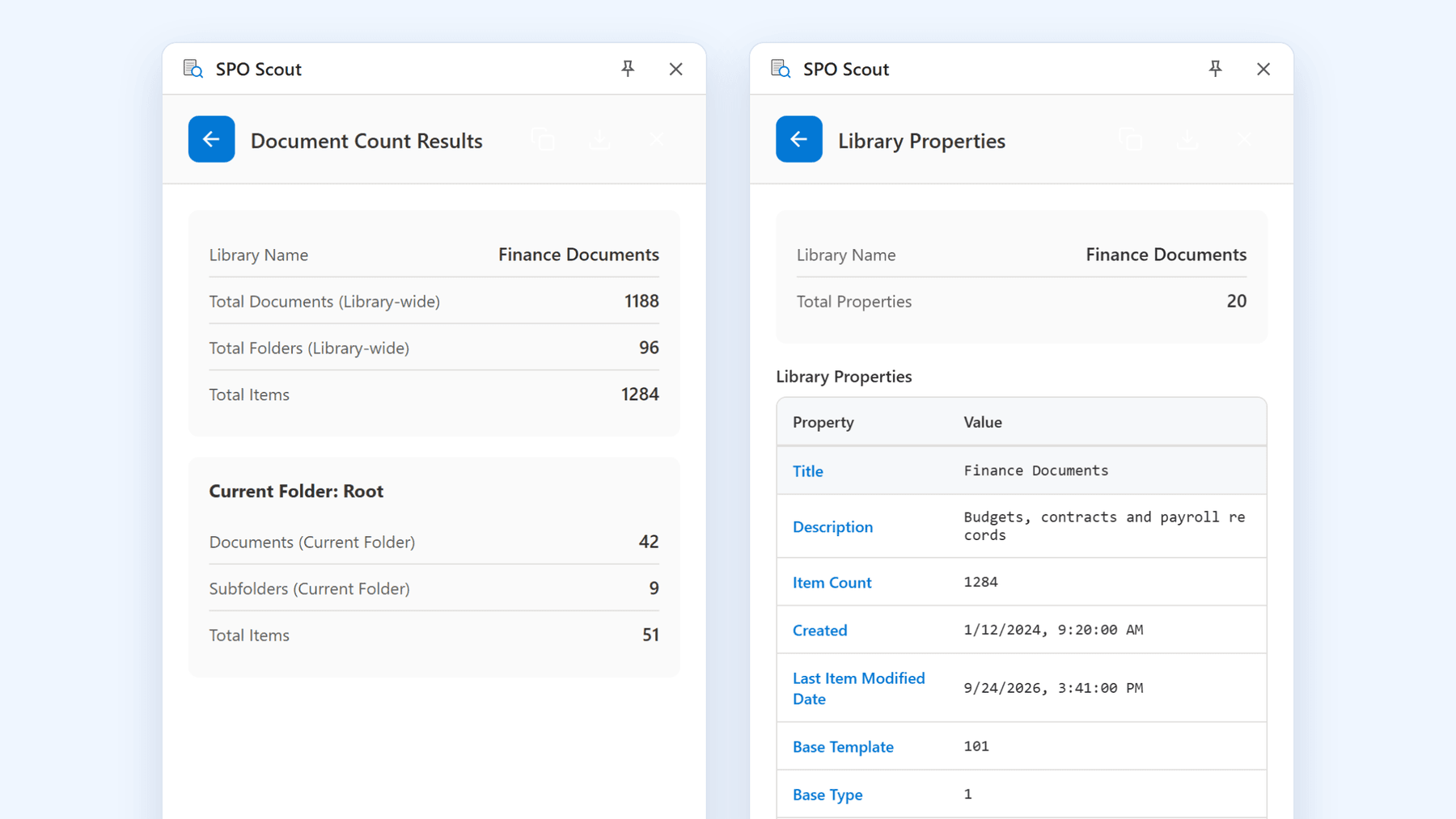Open the Item Count property link
This screenshot has height=819, width=1456.
[x=832, y=583]
